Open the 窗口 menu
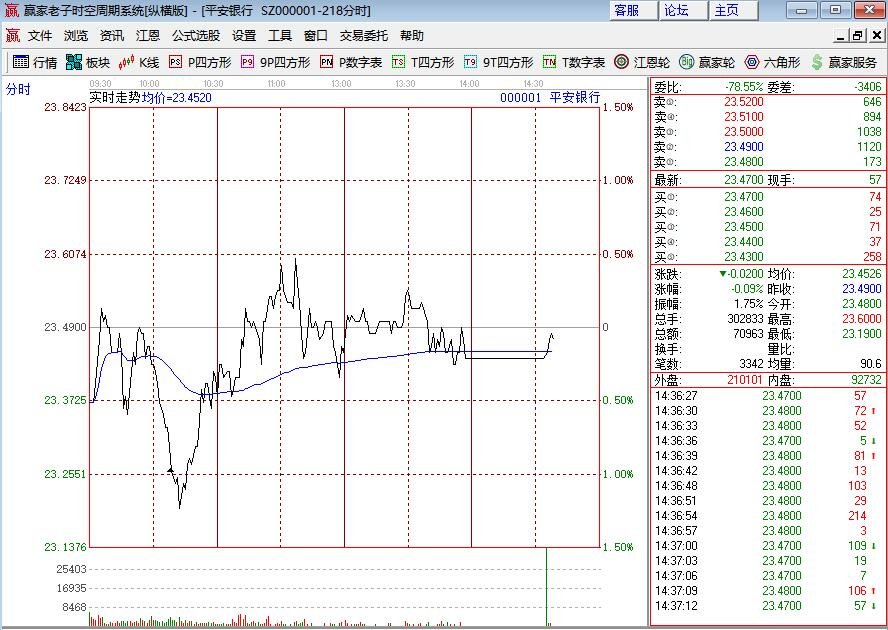The image size is (888, 630). pos(315,36)
